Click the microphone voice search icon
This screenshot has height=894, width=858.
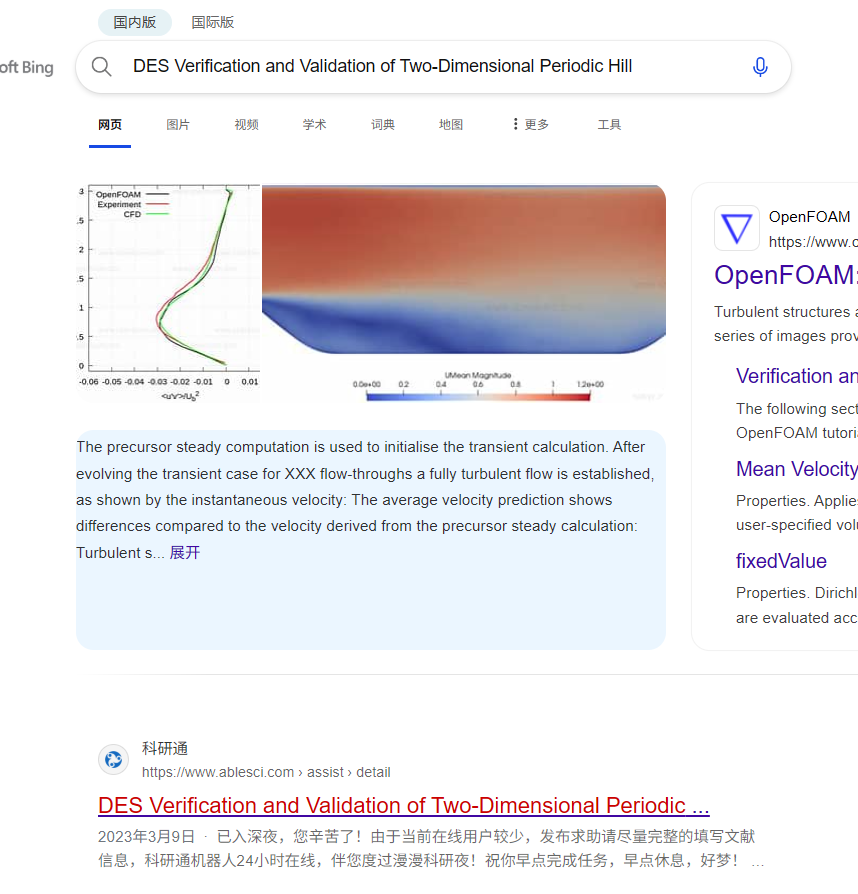tap(760, 67)
